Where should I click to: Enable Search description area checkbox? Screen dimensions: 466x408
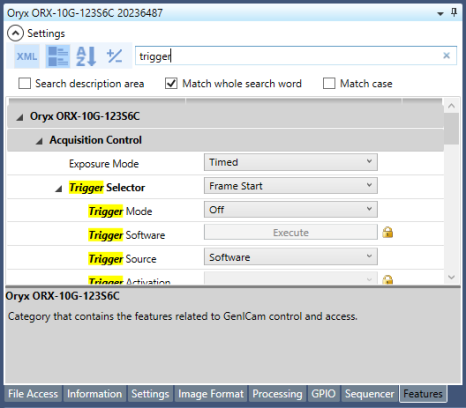click(x=24, y=83)
